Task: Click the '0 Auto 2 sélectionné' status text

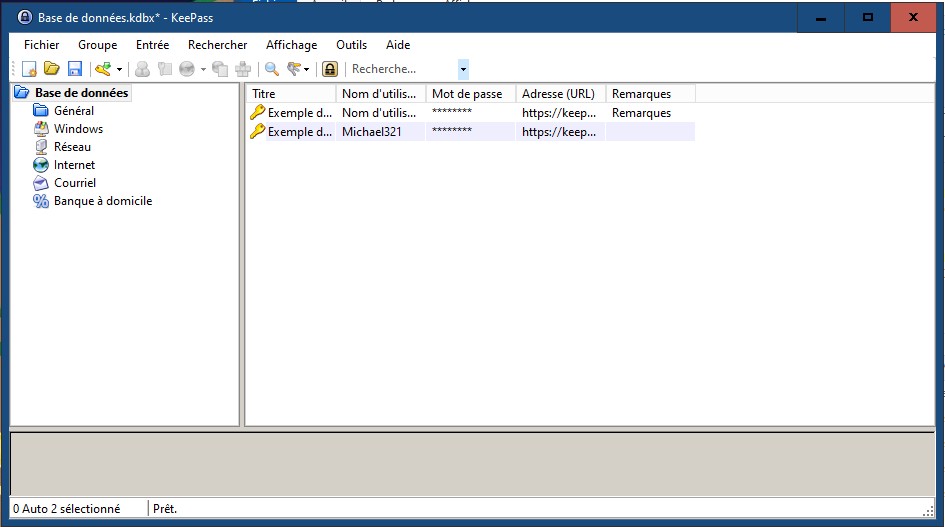Action: (x=67, y=509)
